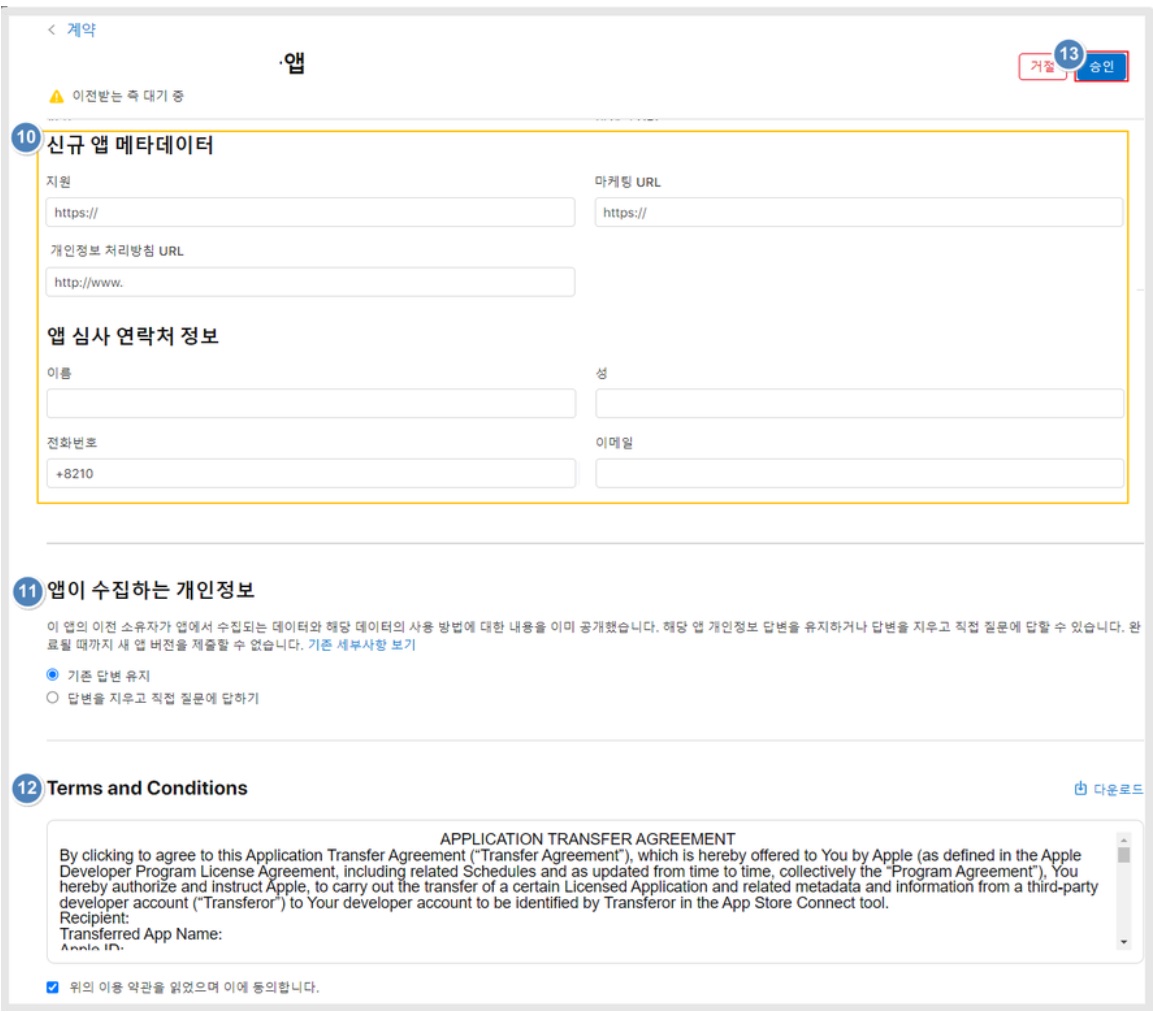This screenshot has width=1153, height=1012.
Task: Click the agreement scrollbar up arrow
Action: coord(1123,840)
